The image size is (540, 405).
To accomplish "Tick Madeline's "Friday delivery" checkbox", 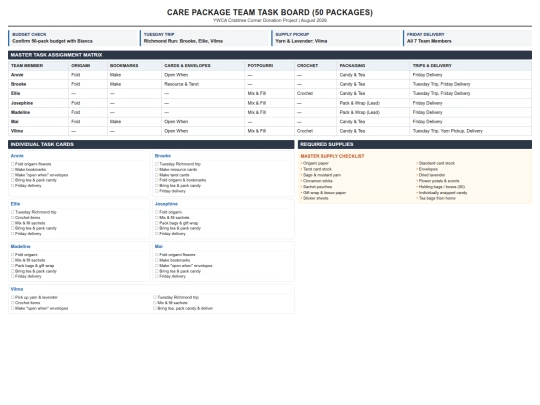I will 12,276.
